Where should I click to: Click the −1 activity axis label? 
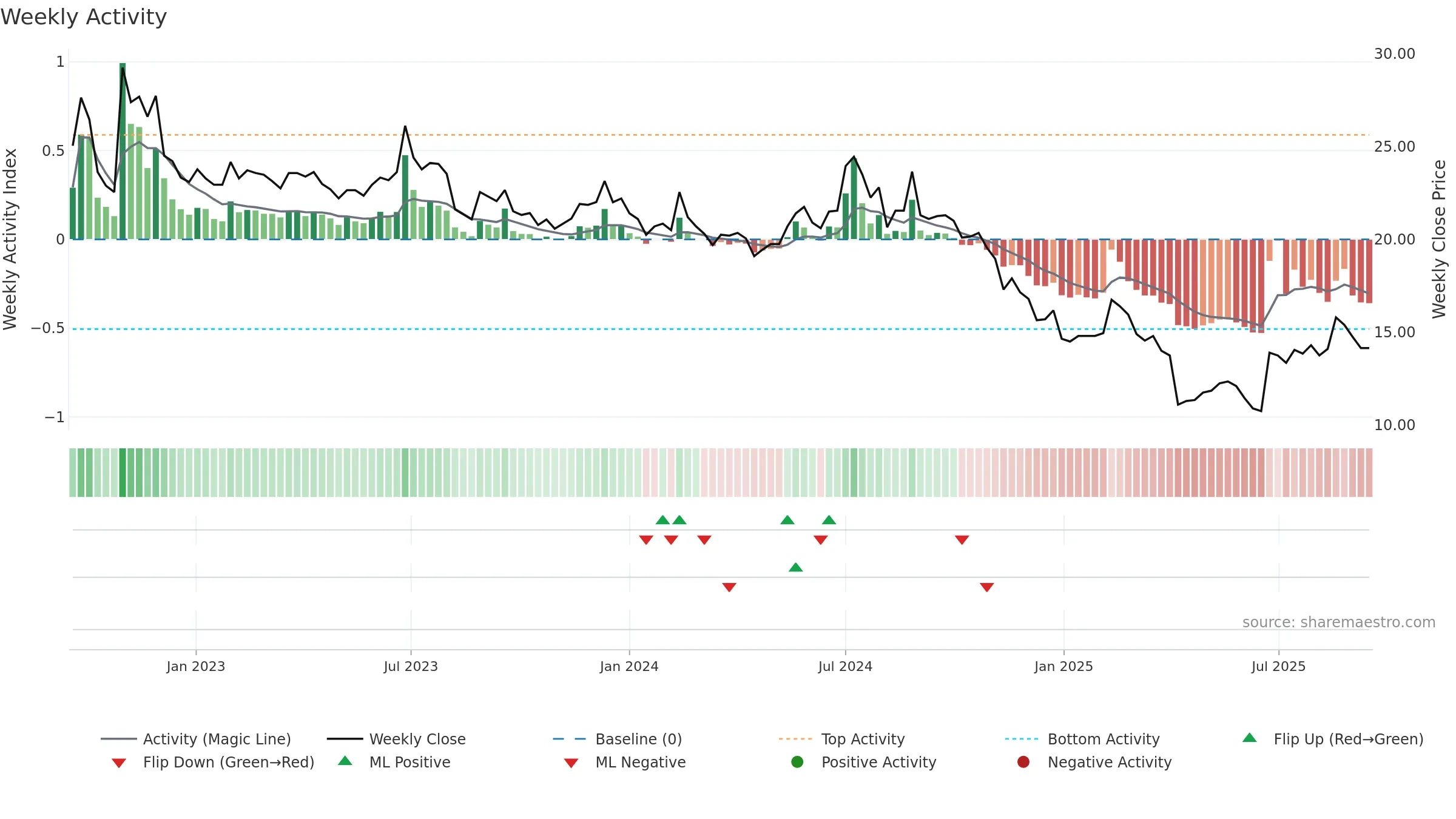[x=54, y=417]
